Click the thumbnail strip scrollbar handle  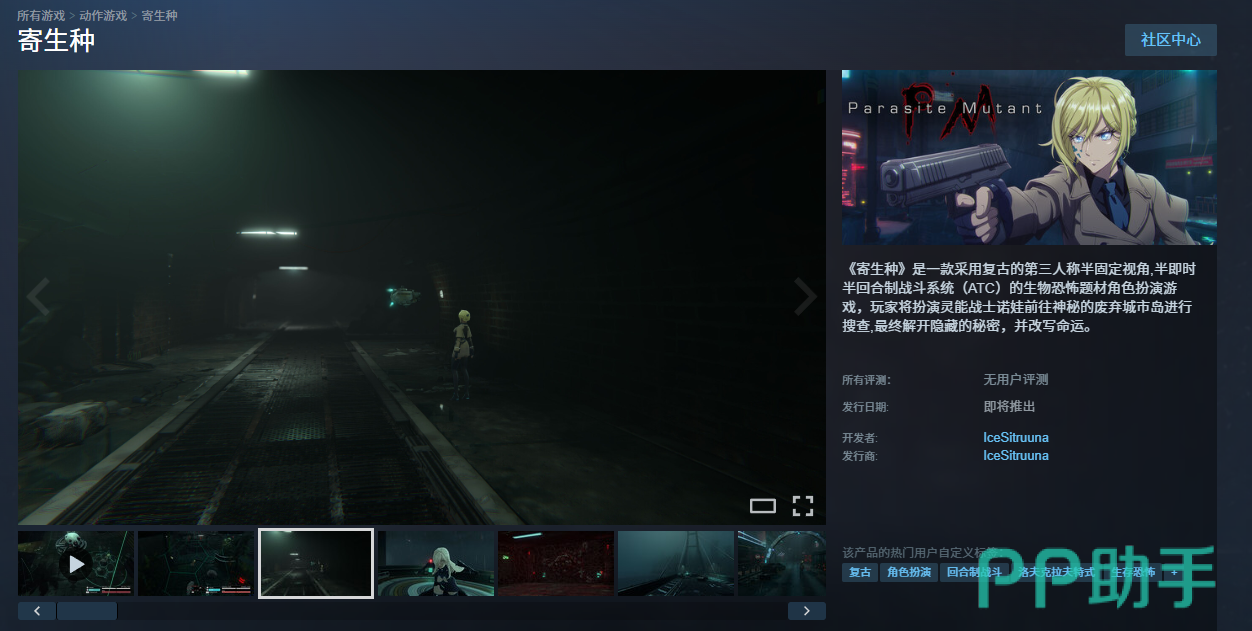tap(87, 611)
